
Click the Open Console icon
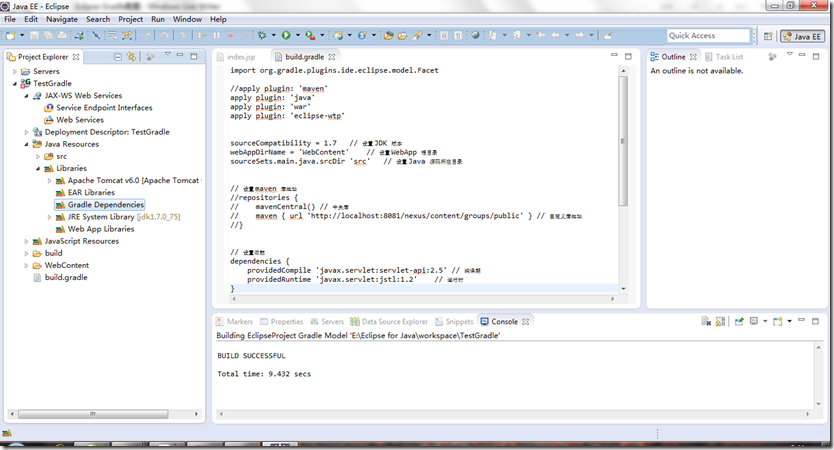tap(778, 321)
